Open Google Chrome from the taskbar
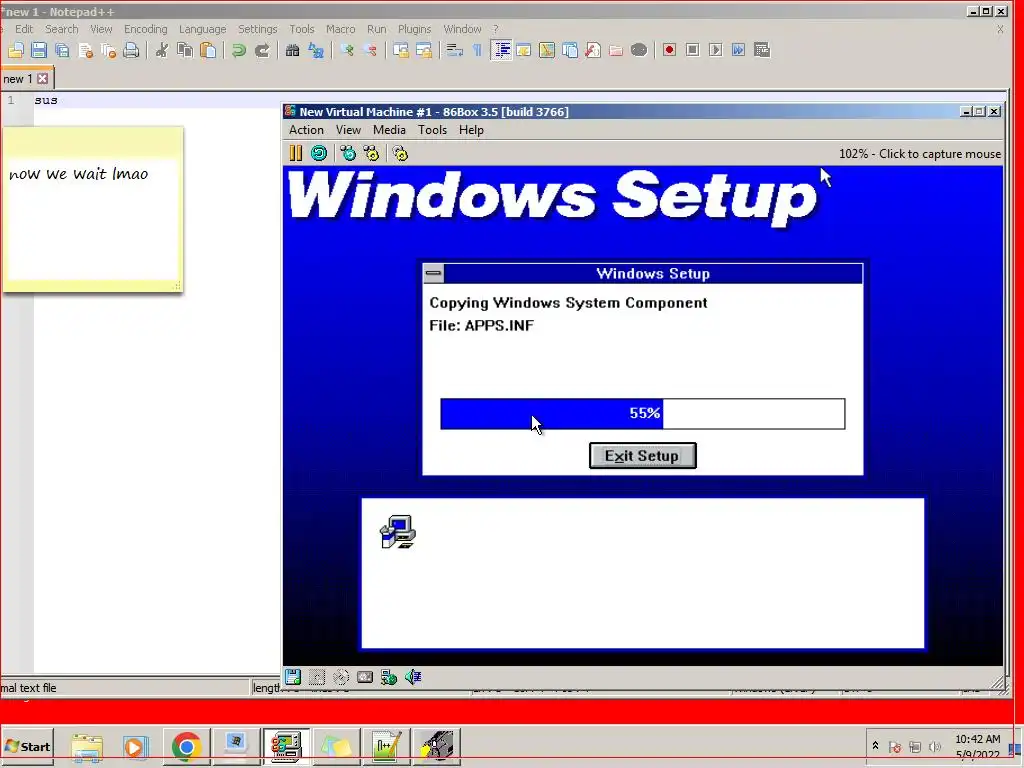The image size is (1024, 768). pyautogui.click(x=186, y=746)
